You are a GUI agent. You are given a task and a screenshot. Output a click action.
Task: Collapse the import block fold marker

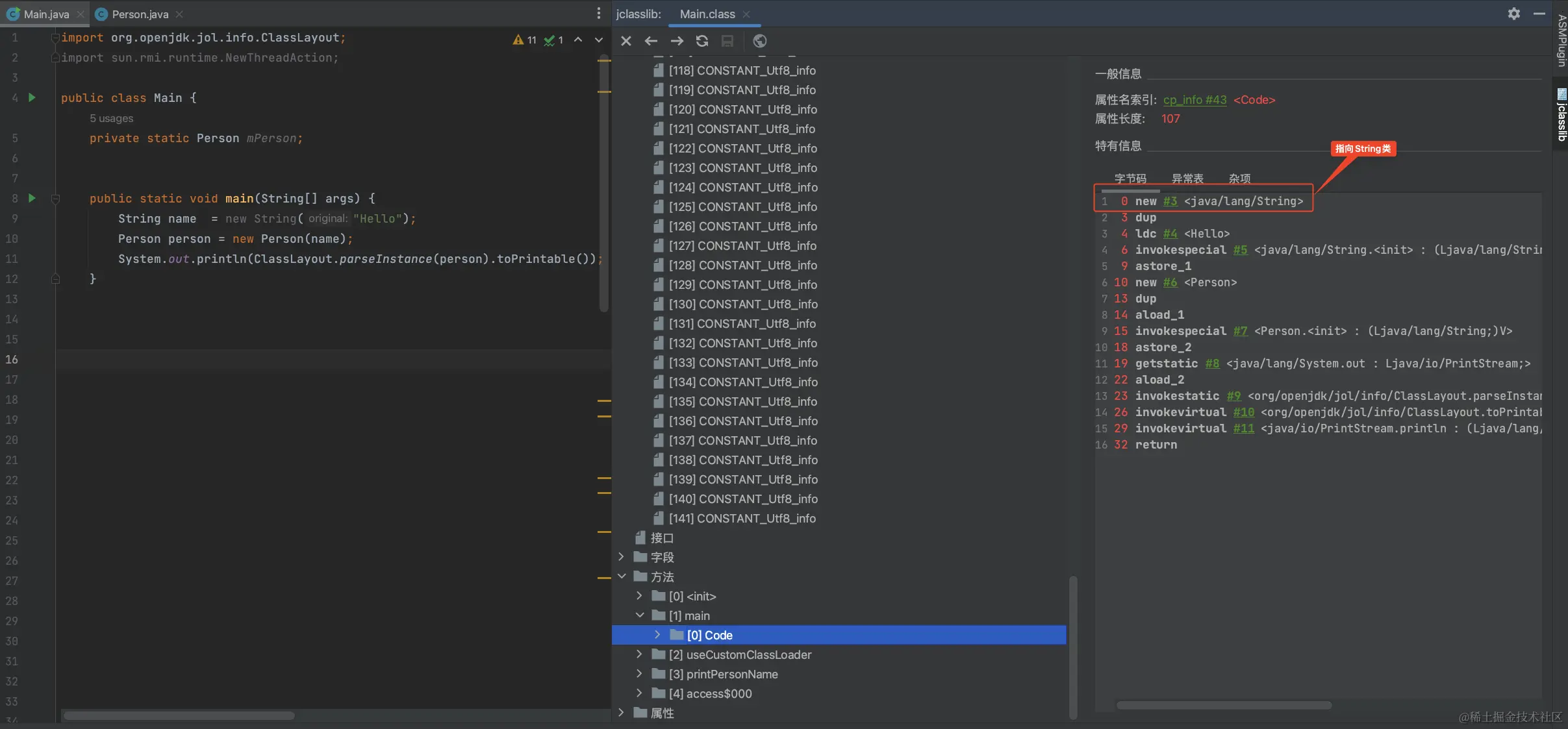click(55, 38)
